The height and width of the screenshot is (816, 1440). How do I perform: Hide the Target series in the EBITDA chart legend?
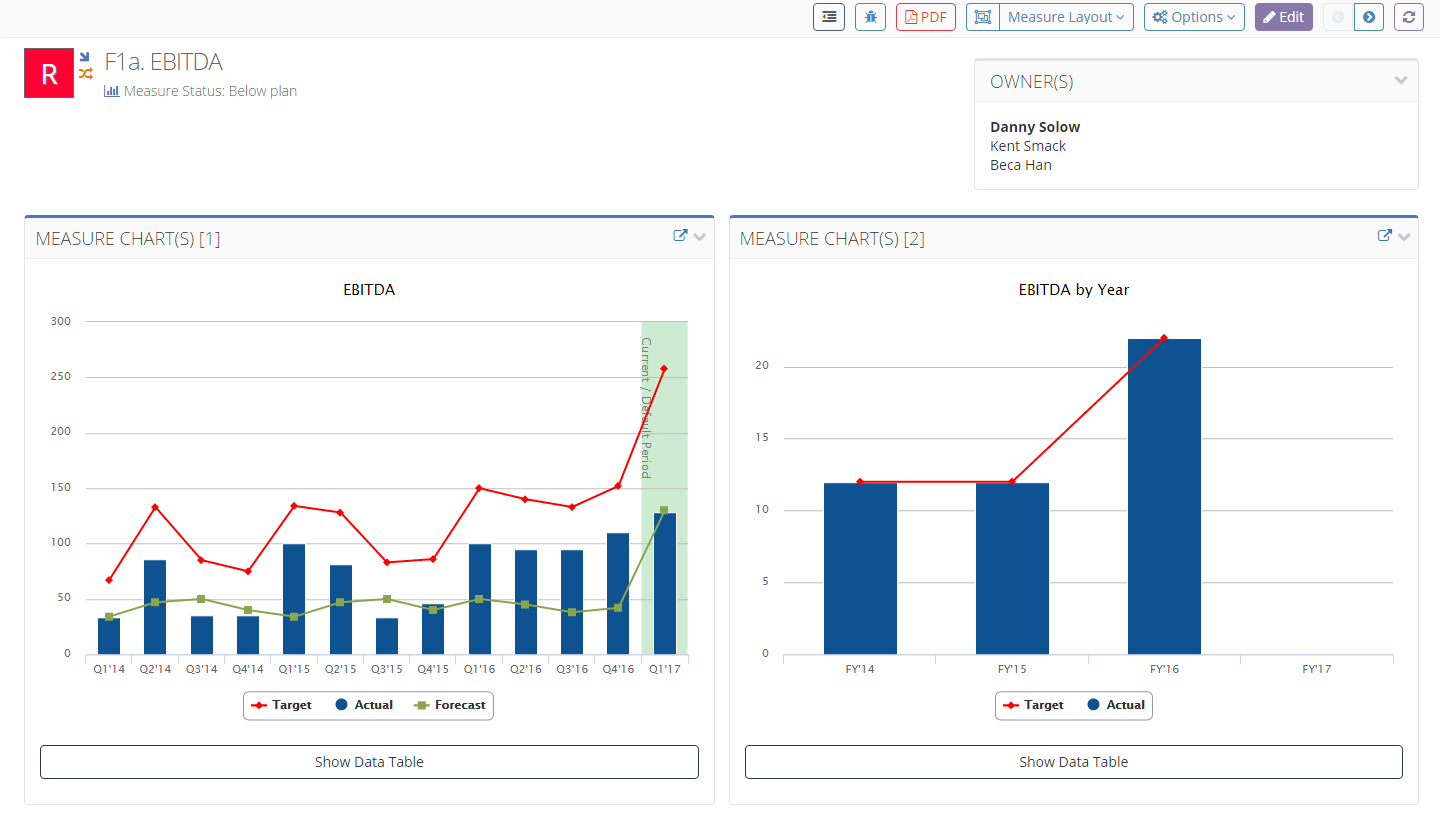(x=287, y=704)
